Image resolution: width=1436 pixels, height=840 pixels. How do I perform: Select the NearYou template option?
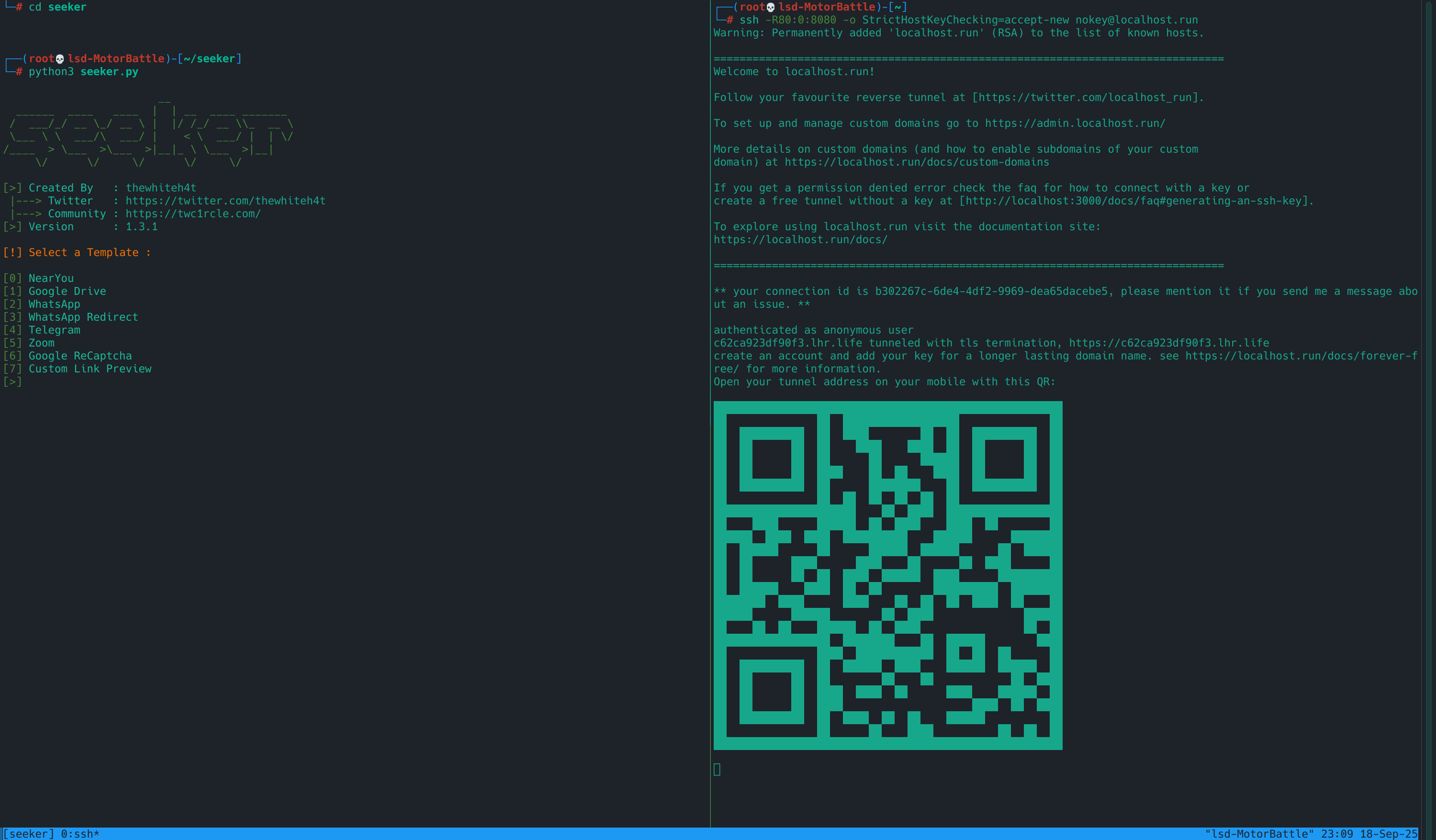(x=51, y=278)
